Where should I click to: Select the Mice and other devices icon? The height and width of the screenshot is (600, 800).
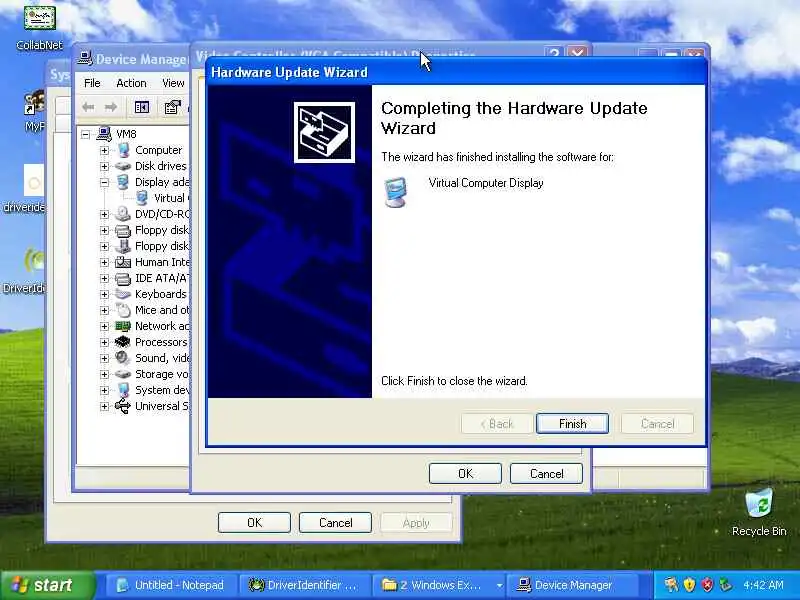(123, 310)
